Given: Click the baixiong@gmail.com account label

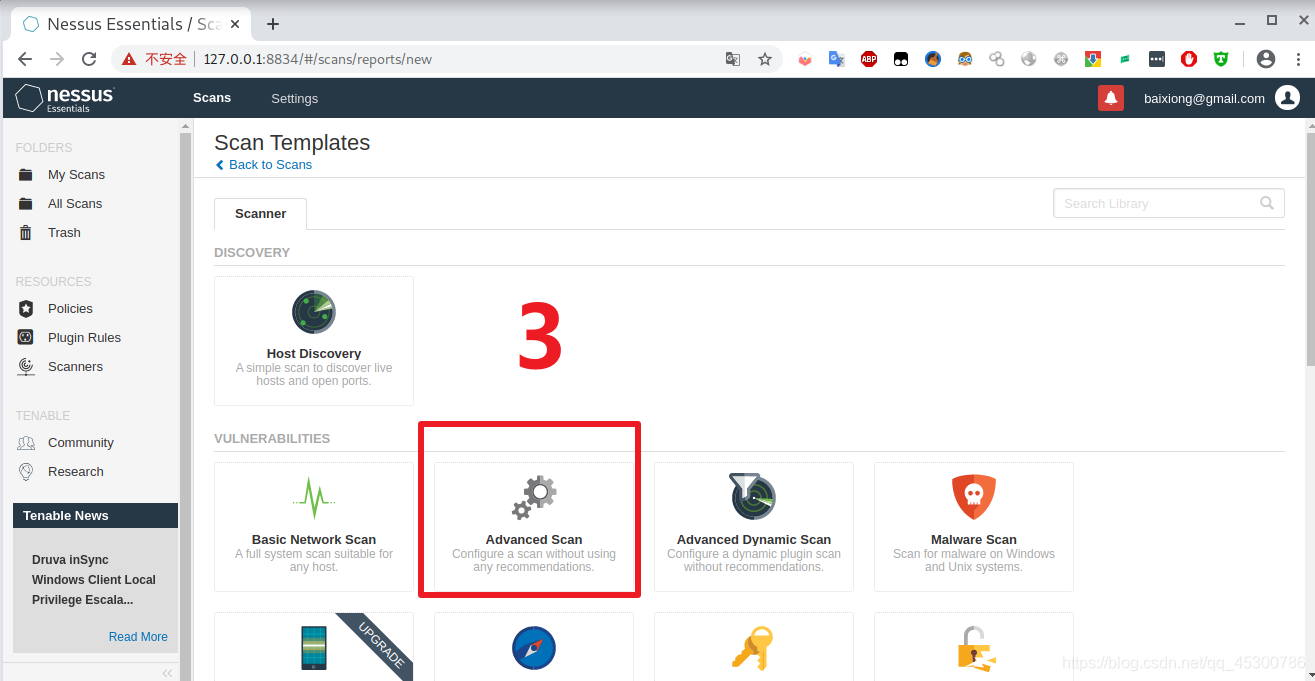Looking at the screenshot, I should (x=1204, y=98).
